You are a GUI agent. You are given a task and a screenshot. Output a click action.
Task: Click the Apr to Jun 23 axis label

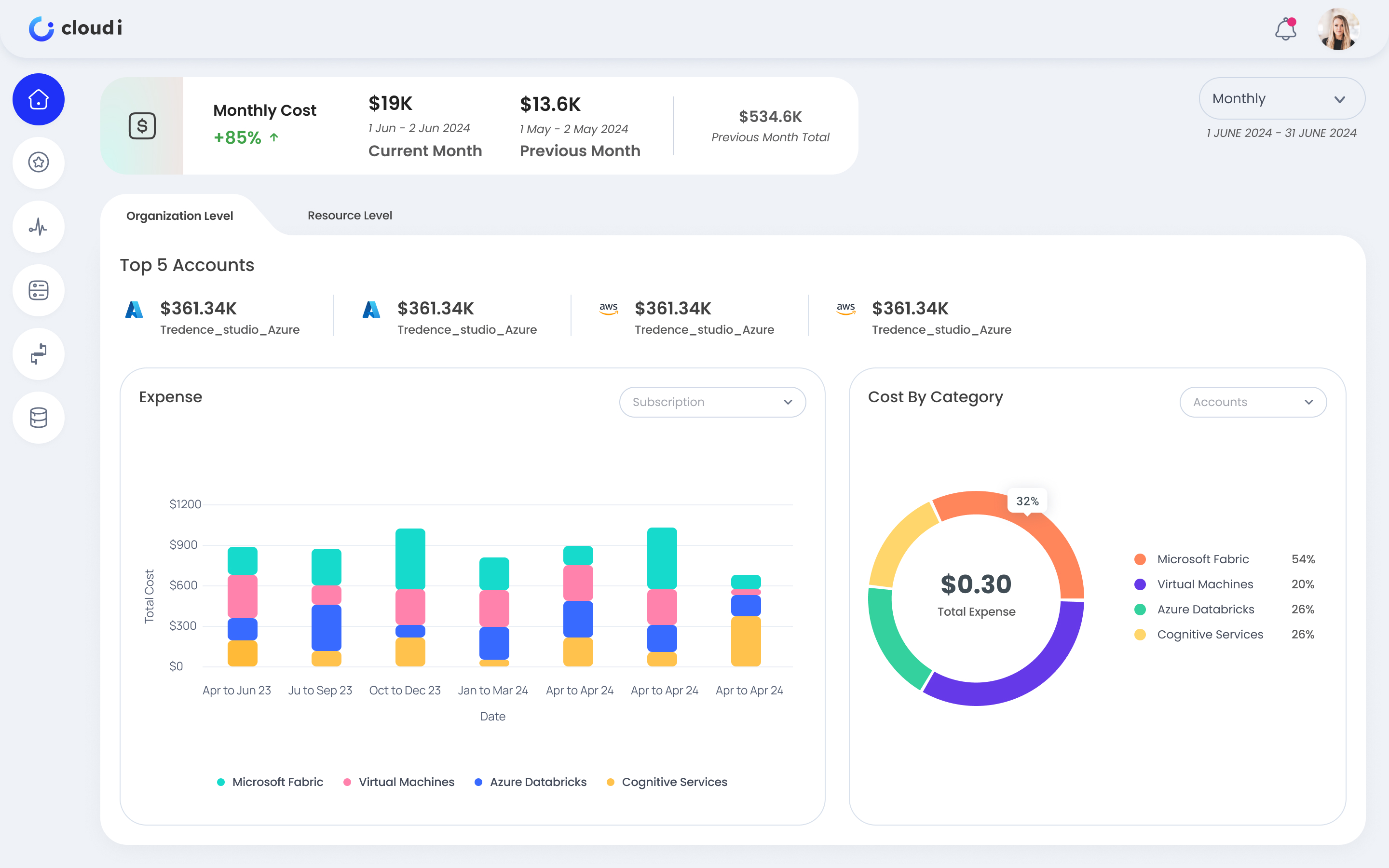(x=236, y=691)
